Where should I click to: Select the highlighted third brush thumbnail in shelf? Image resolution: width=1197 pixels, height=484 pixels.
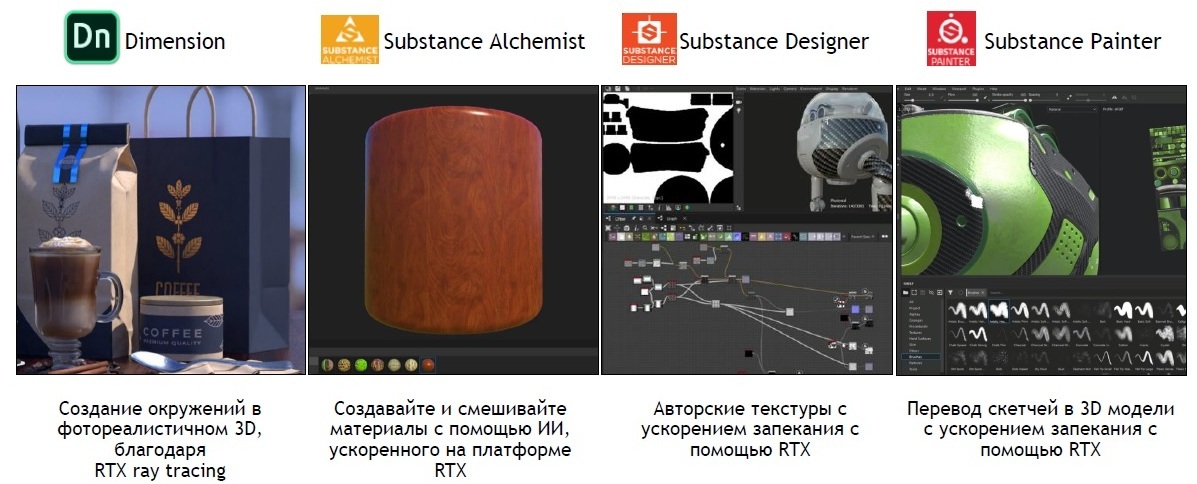click(x=999, y=310)
